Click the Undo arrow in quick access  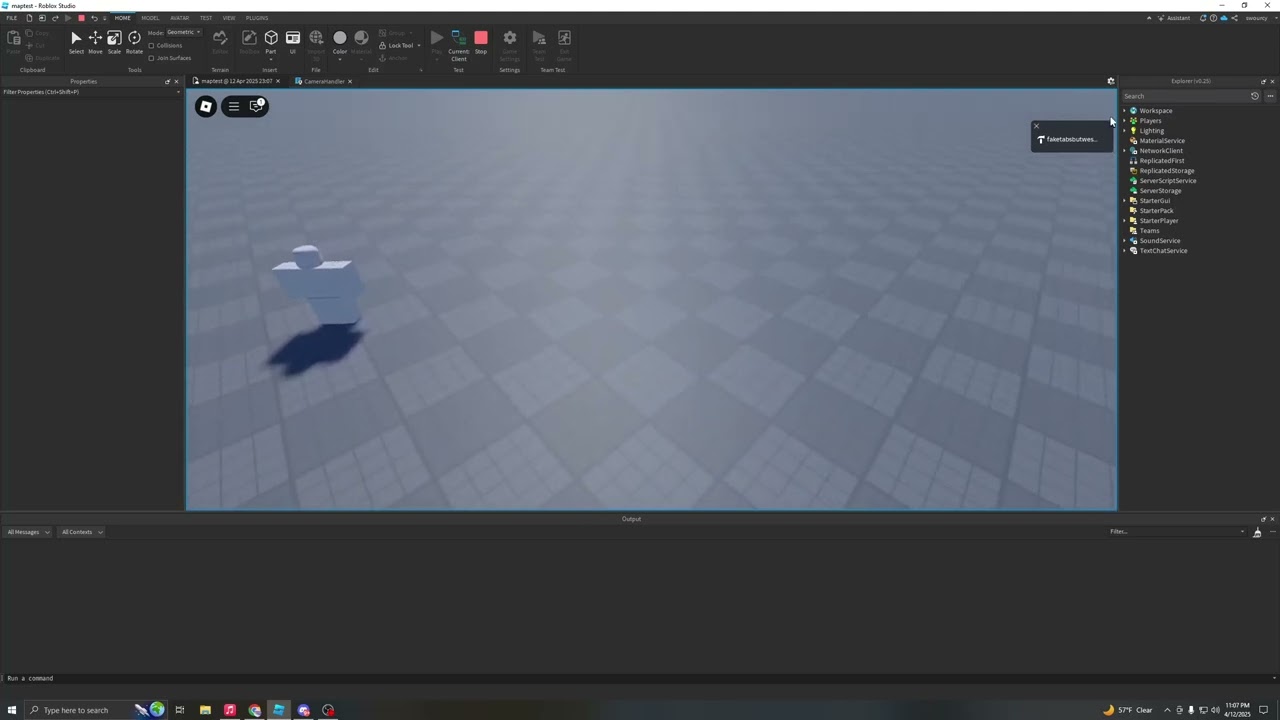pos(94,18)
